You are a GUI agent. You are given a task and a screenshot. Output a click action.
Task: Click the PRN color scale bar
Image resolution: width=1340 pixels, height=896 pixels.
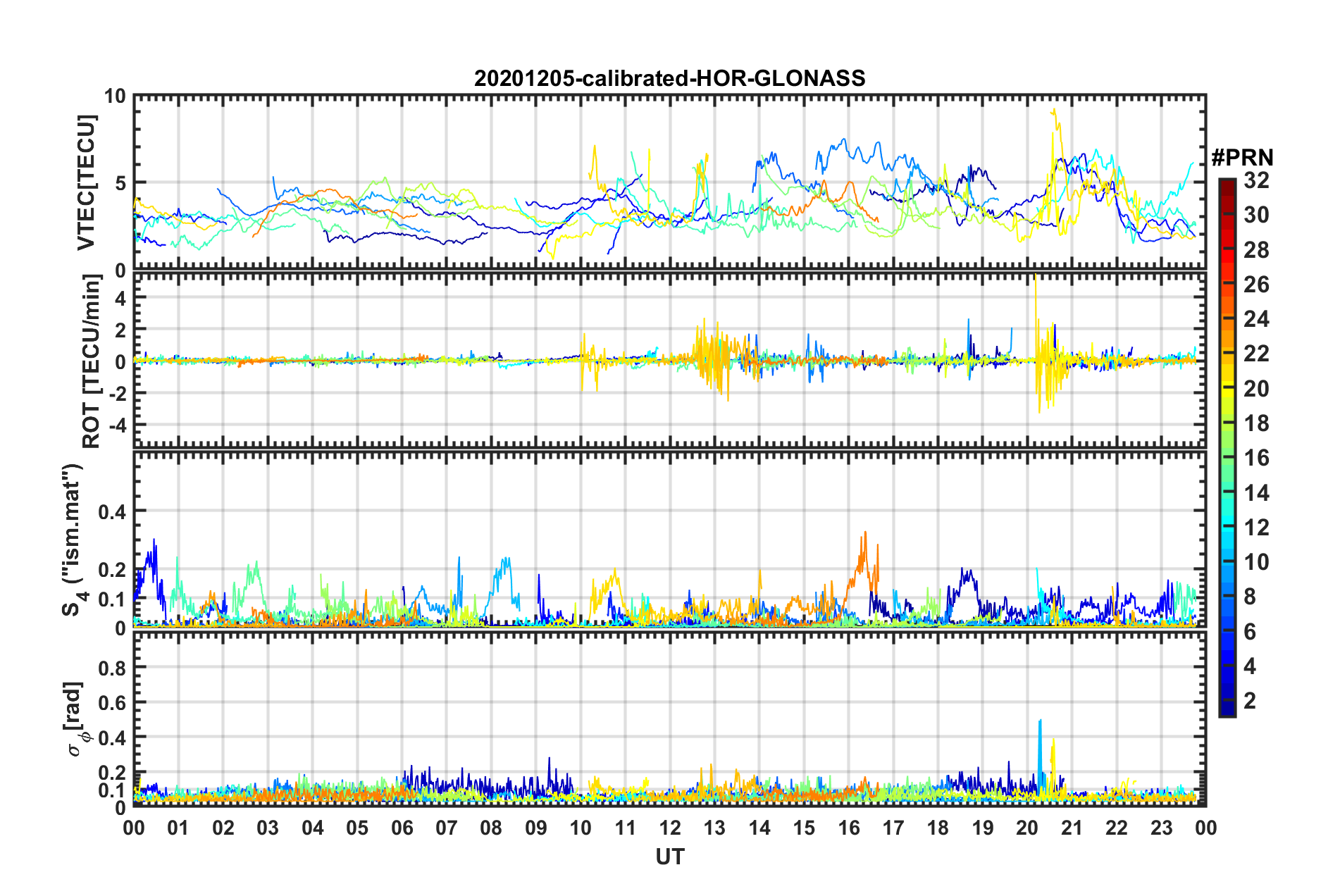pos(1227,447)
